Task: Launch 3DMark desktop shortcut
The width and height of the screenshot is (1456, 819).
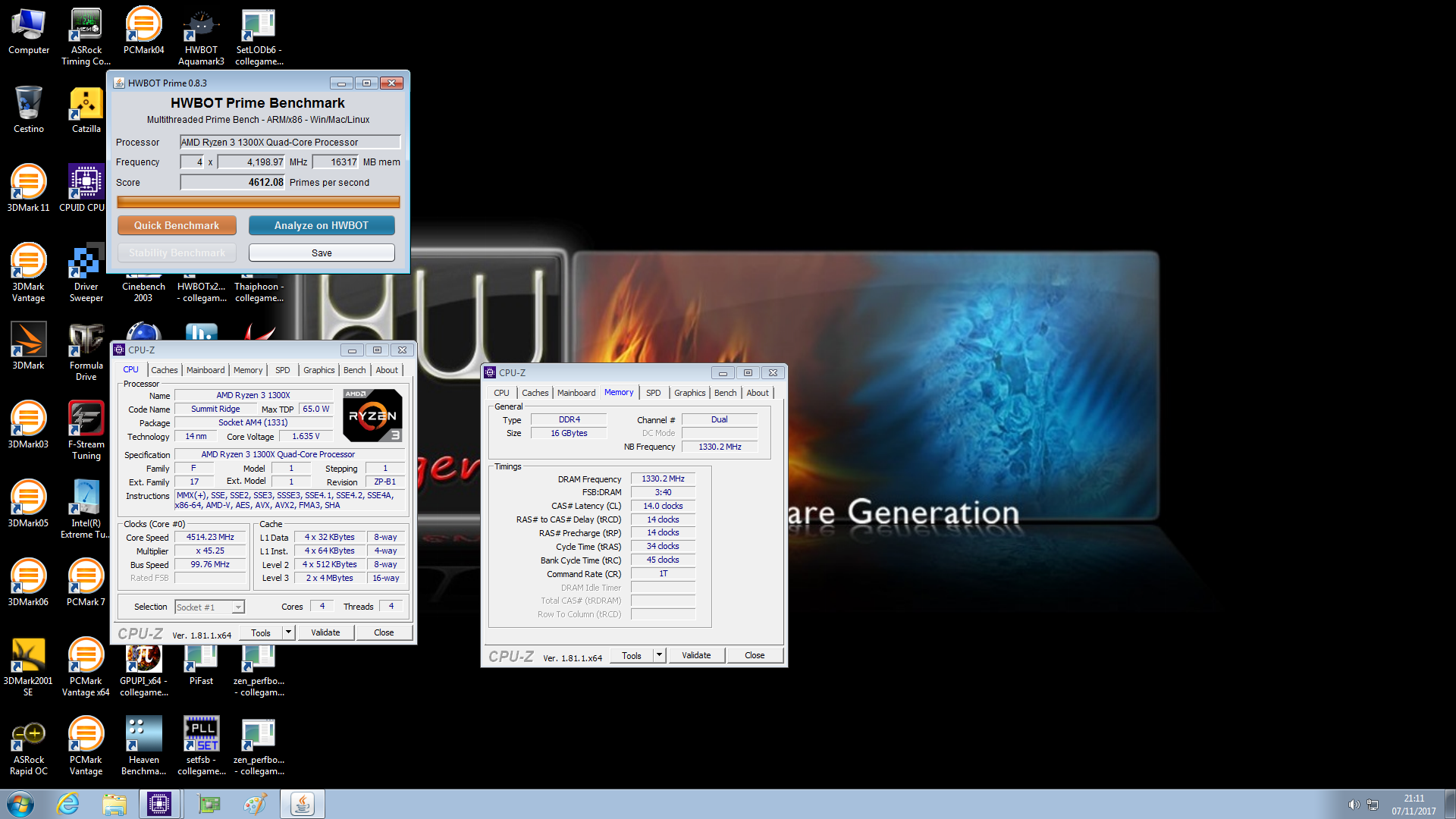Action: (x=29, y=347)
